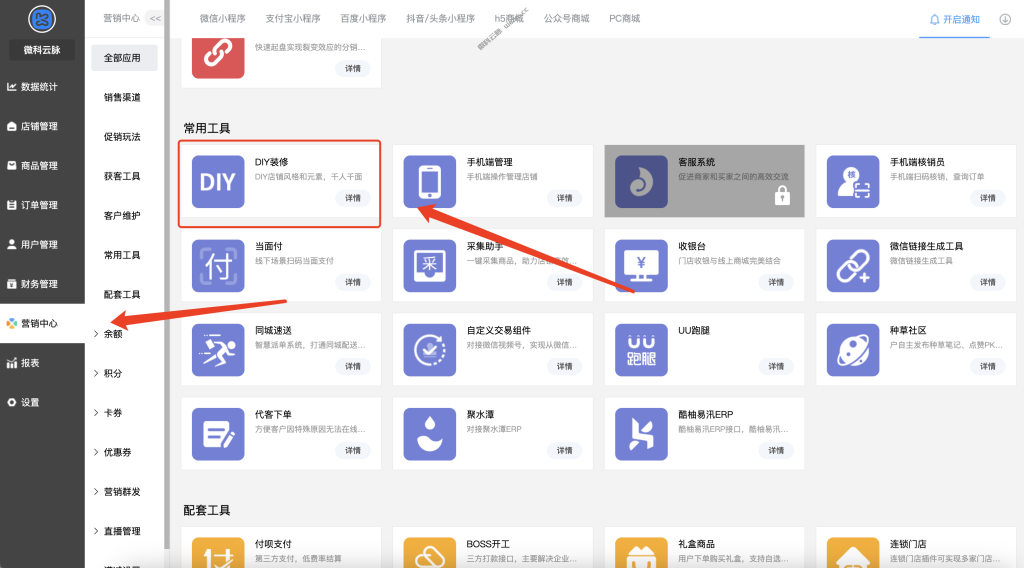This screenshot has height=568, width=1024.
Task: Click 详情 on 聚水潭 card
Action: coord(564,450)
